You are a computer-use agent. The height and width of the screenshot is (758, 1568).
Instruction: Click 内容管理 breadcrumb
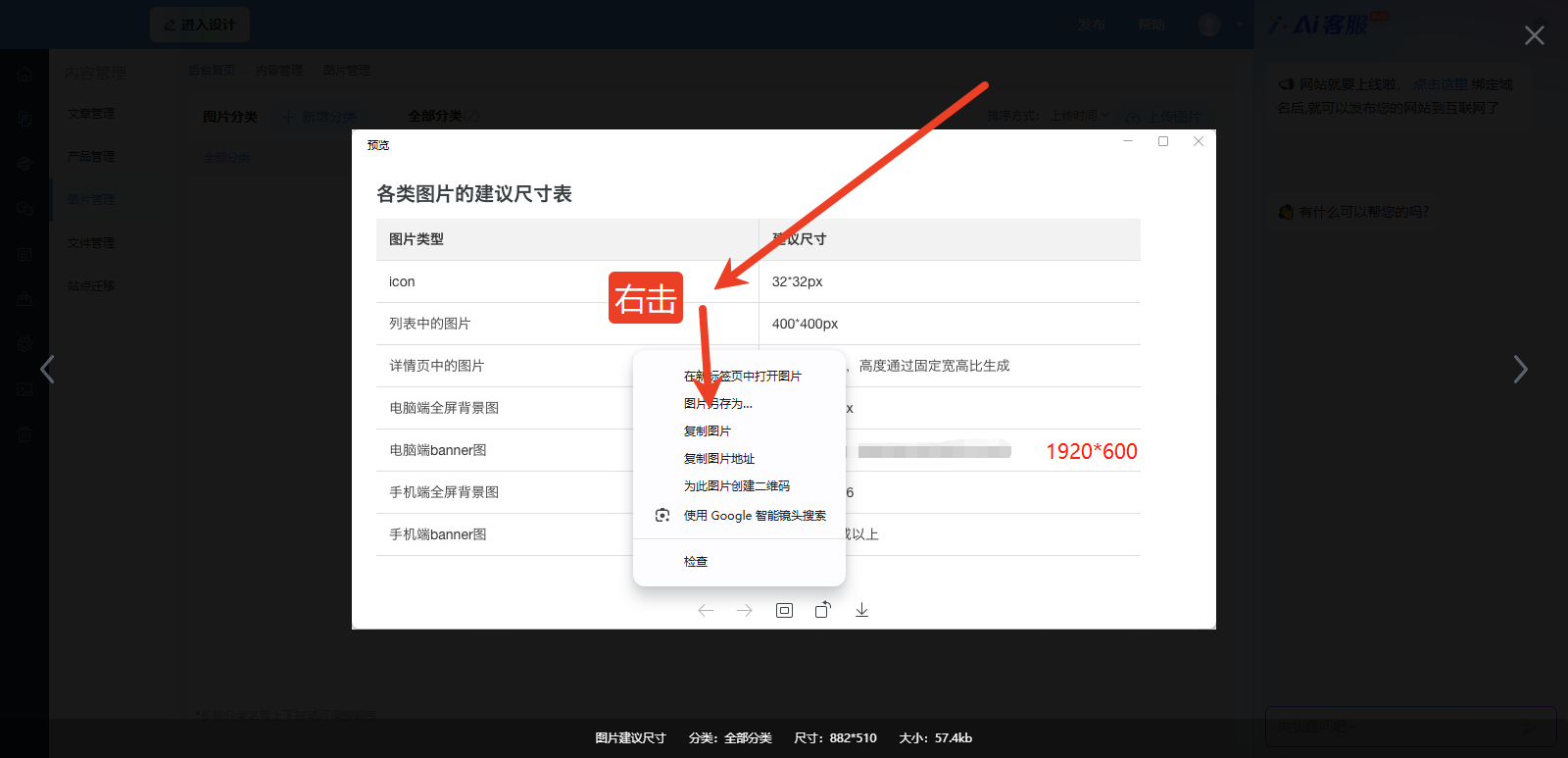coord(279,71)
